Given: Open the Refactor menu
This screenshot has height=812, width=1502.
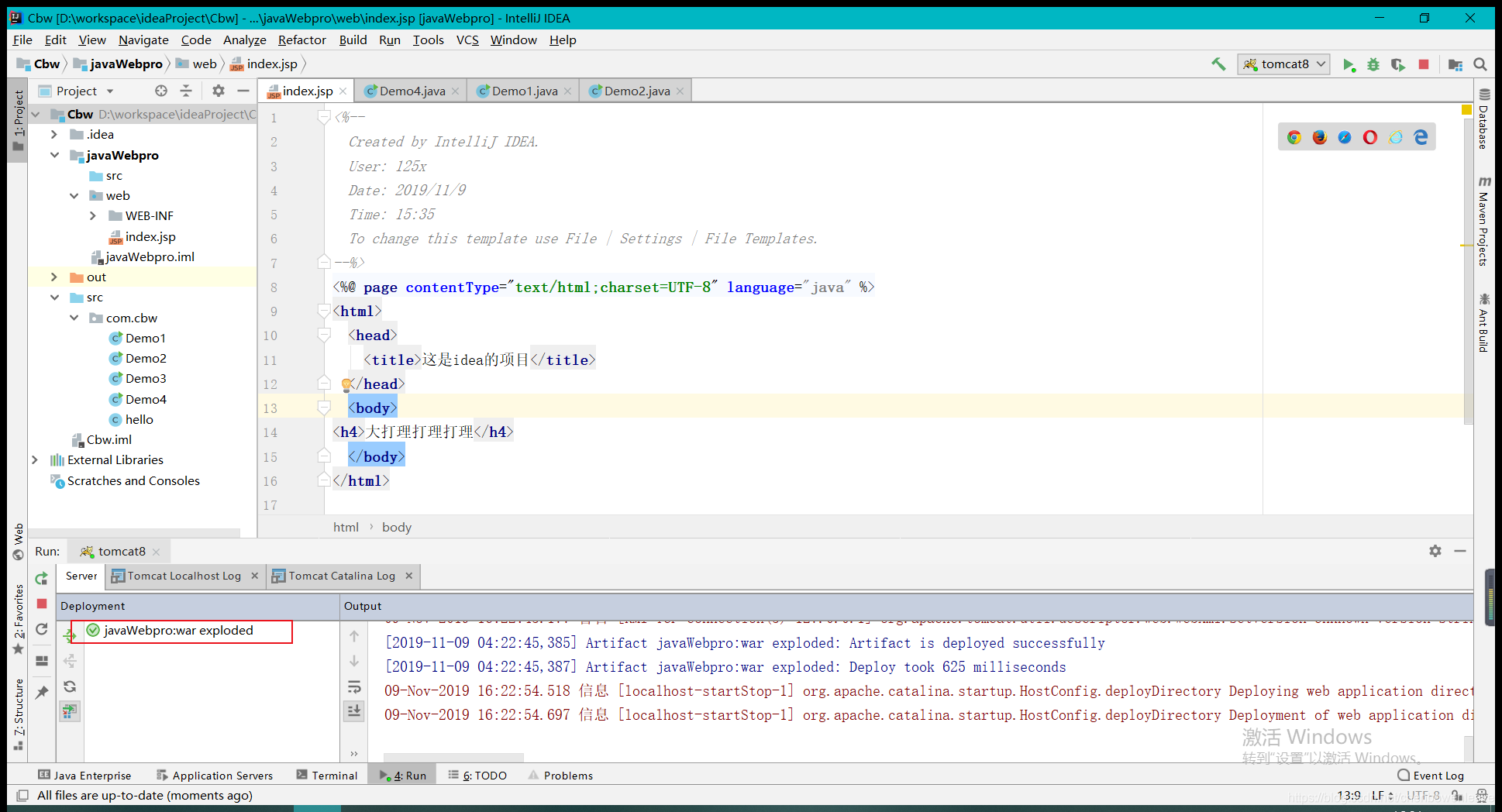Looking at the screenshot, I should click(x=301, y=40).
